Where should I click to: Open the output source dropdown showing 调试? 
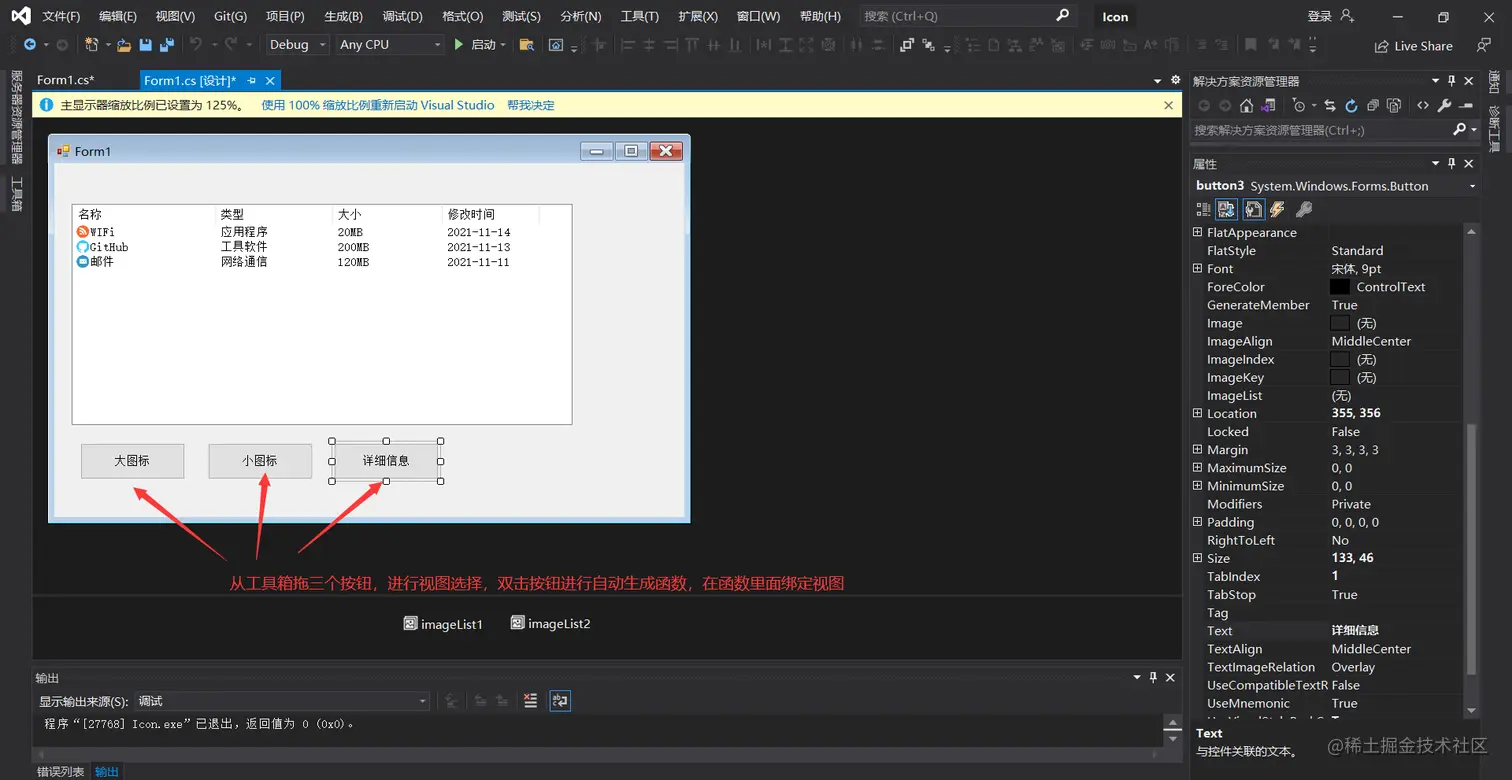click(283, 701)
